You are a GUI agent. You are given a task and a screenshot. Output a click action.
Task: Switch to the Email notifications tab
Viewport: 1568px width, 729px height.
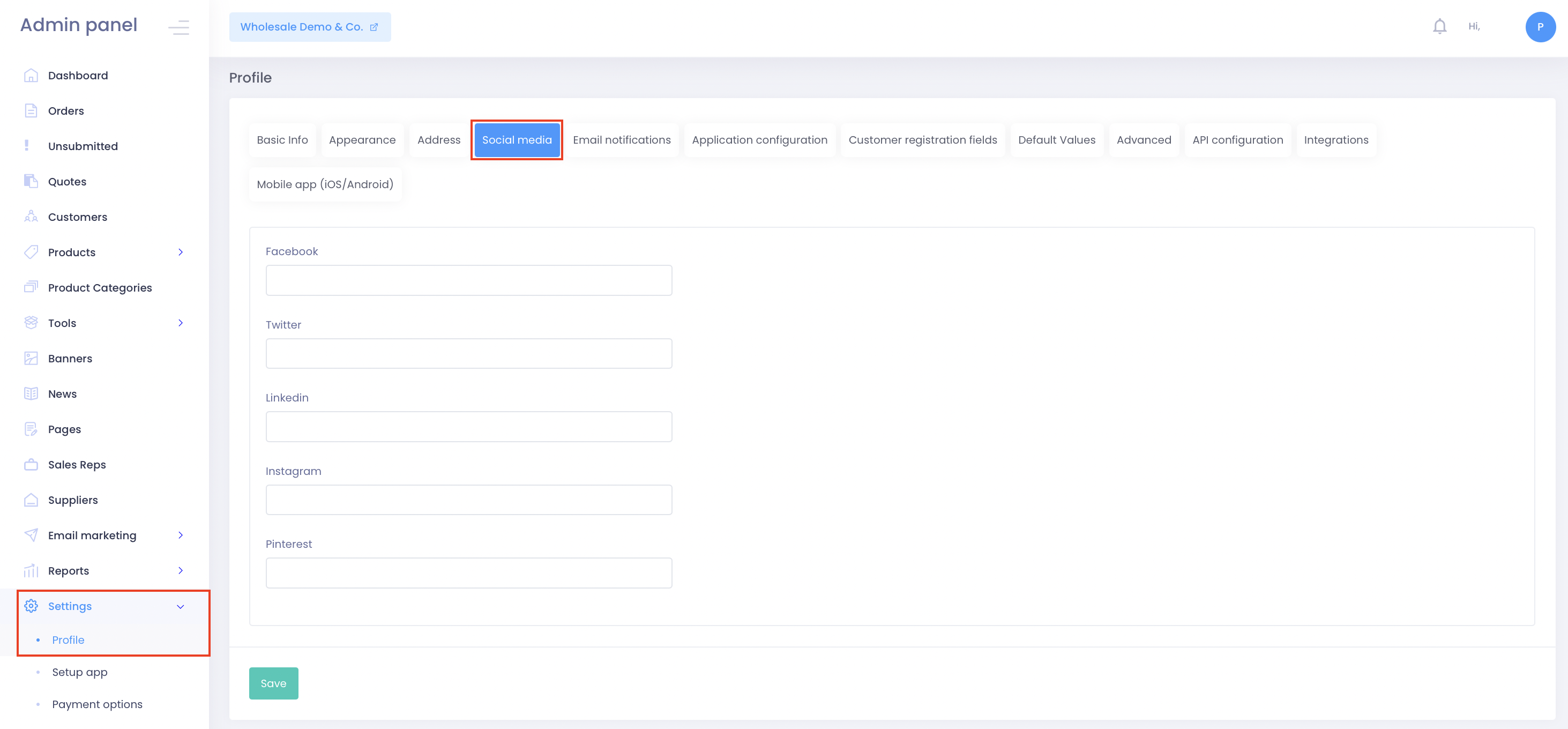click(x=622, y=140)
